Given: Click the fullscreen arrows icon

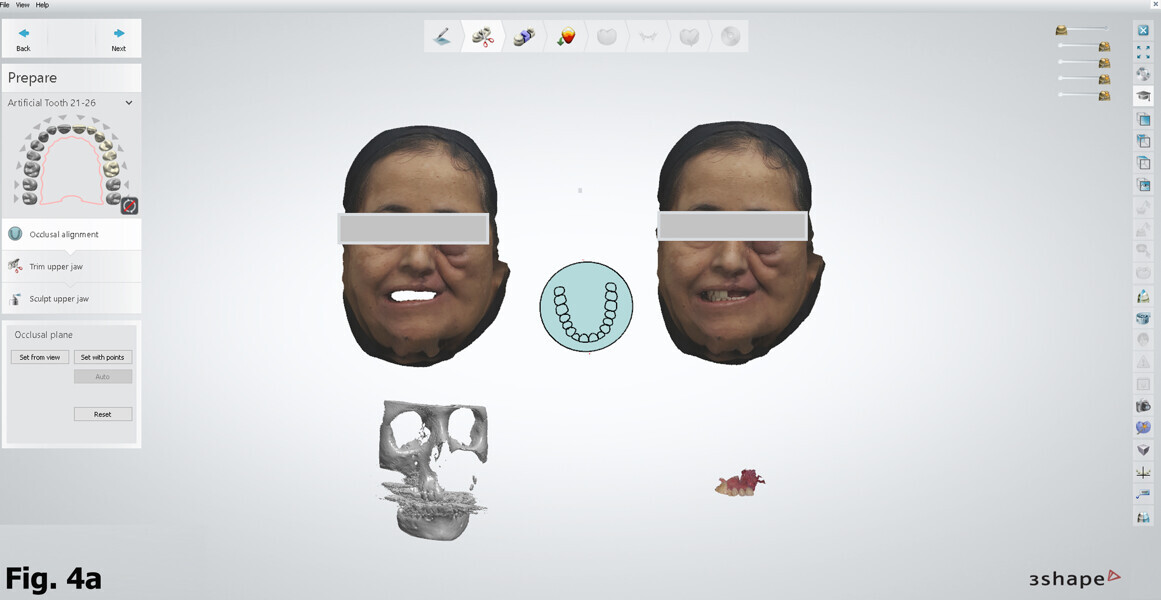Looking at the screenshot, I should pos(1143,52).
